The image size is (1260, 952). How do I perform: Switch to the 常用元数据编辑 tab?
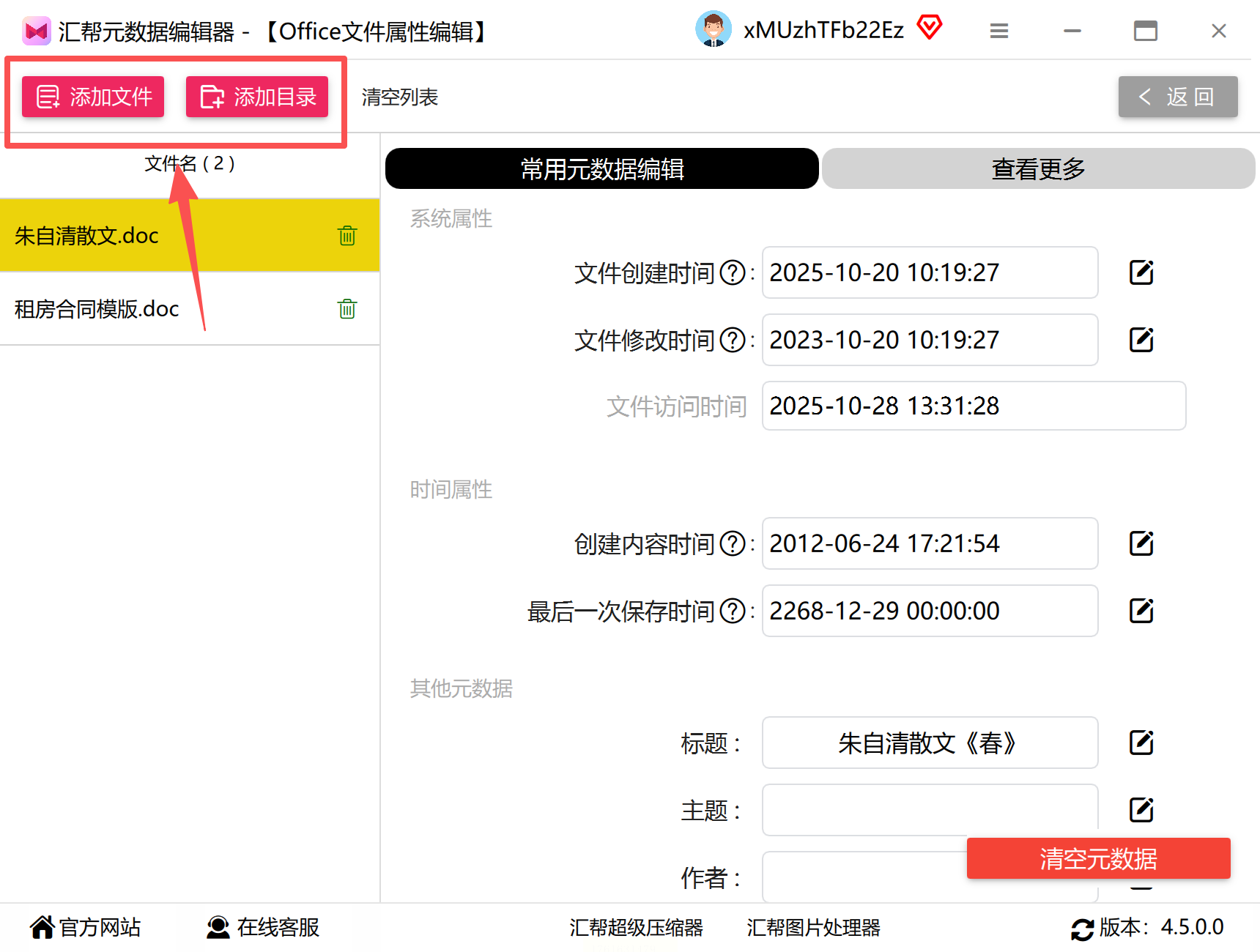coord(602,168)
